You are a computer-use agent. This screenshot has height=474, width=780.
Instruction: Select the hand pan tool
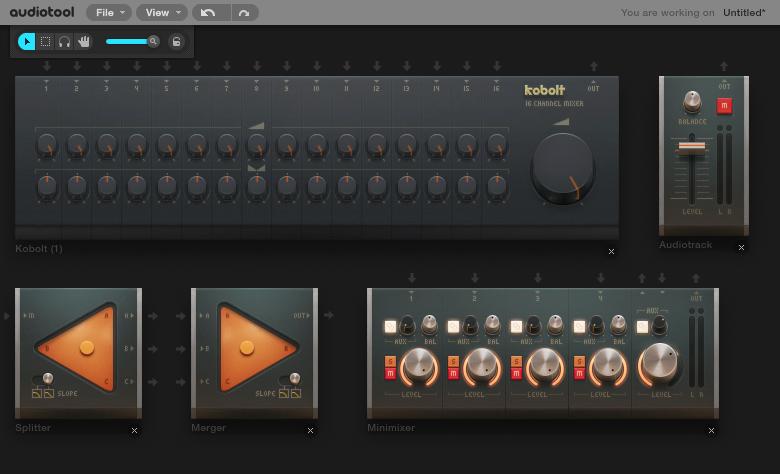click(84, 42)
